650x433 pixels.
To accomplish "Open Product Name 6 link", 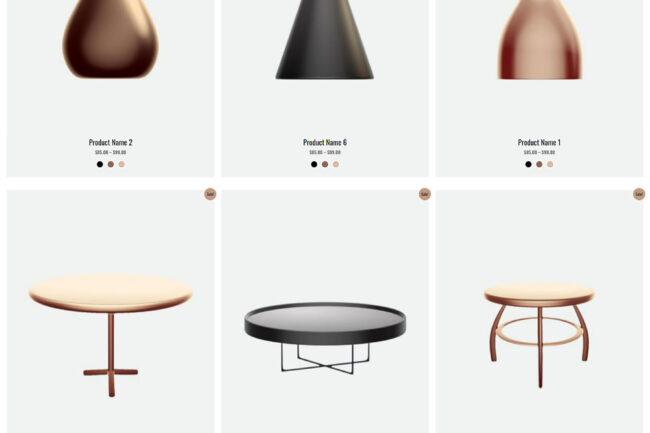I will click(x=325, y=142).
